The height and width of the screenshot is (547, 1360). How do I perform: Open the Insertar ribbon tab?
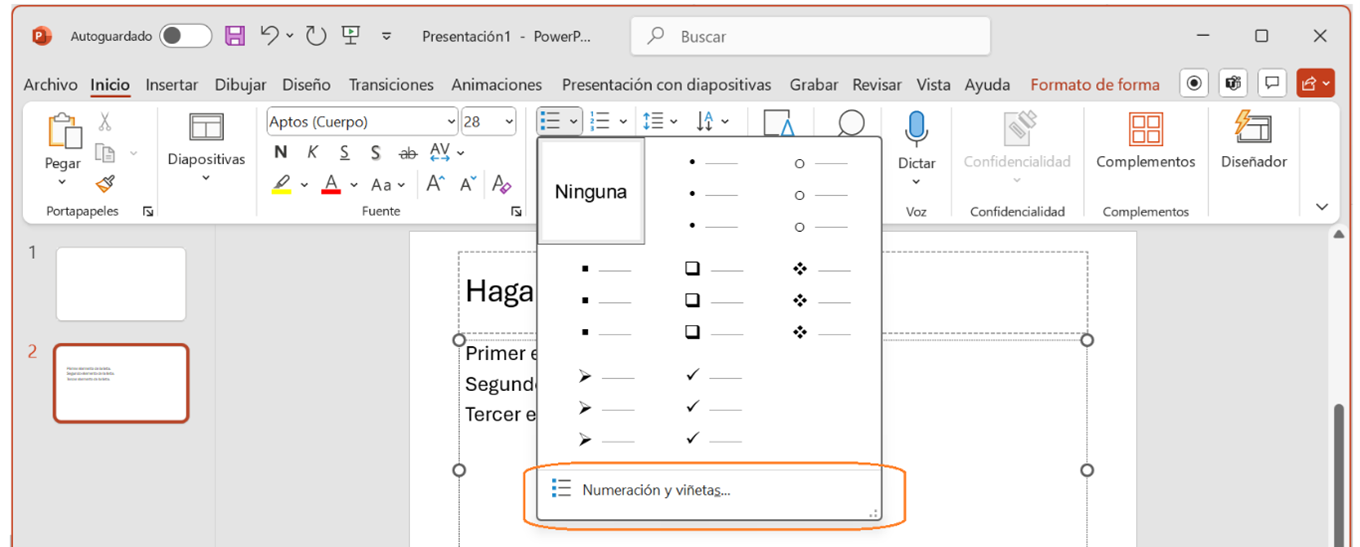[x=172, y=85]
